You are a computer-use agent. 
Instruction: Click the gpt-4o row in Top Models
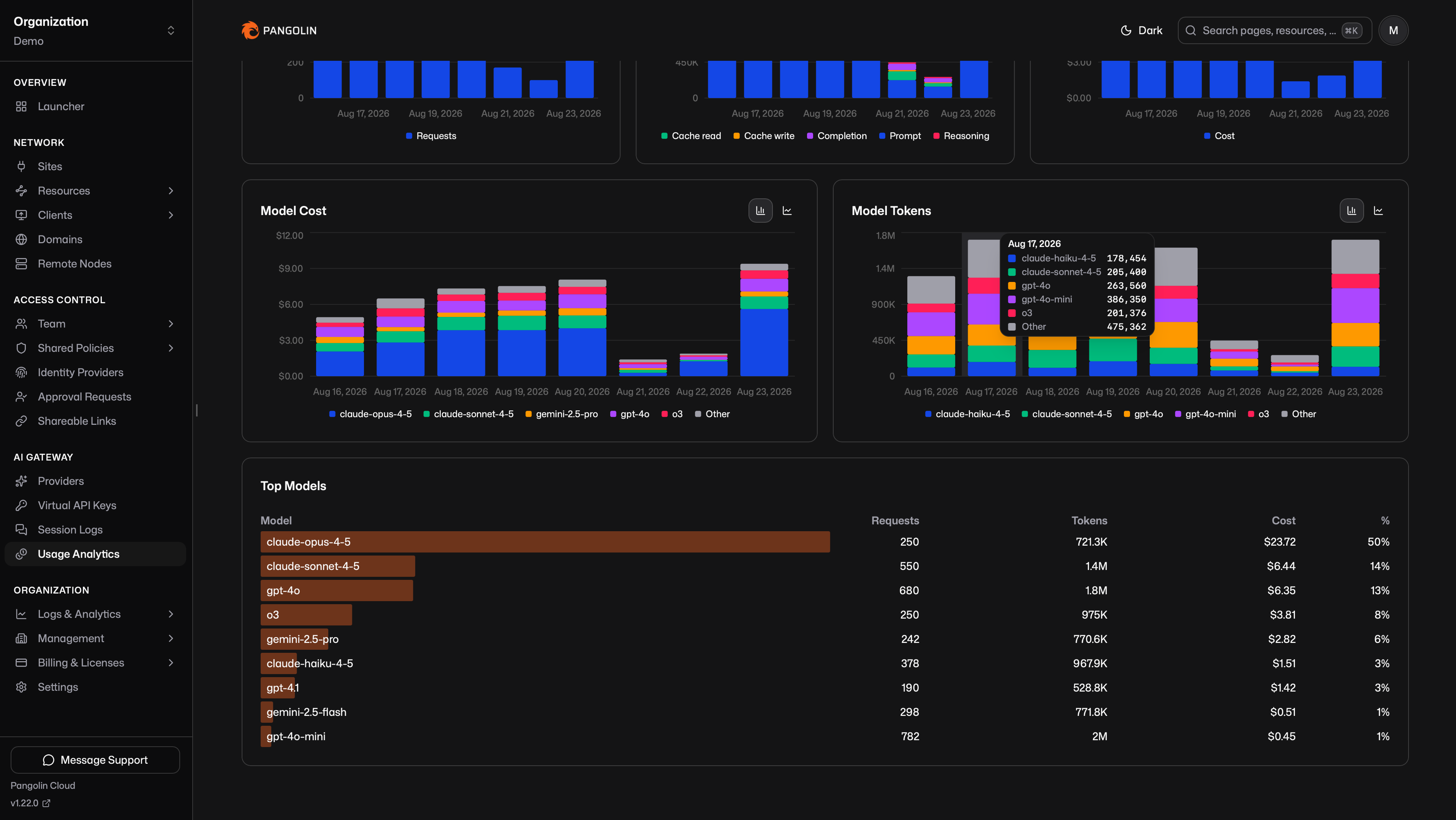click(x=825, y=590)
